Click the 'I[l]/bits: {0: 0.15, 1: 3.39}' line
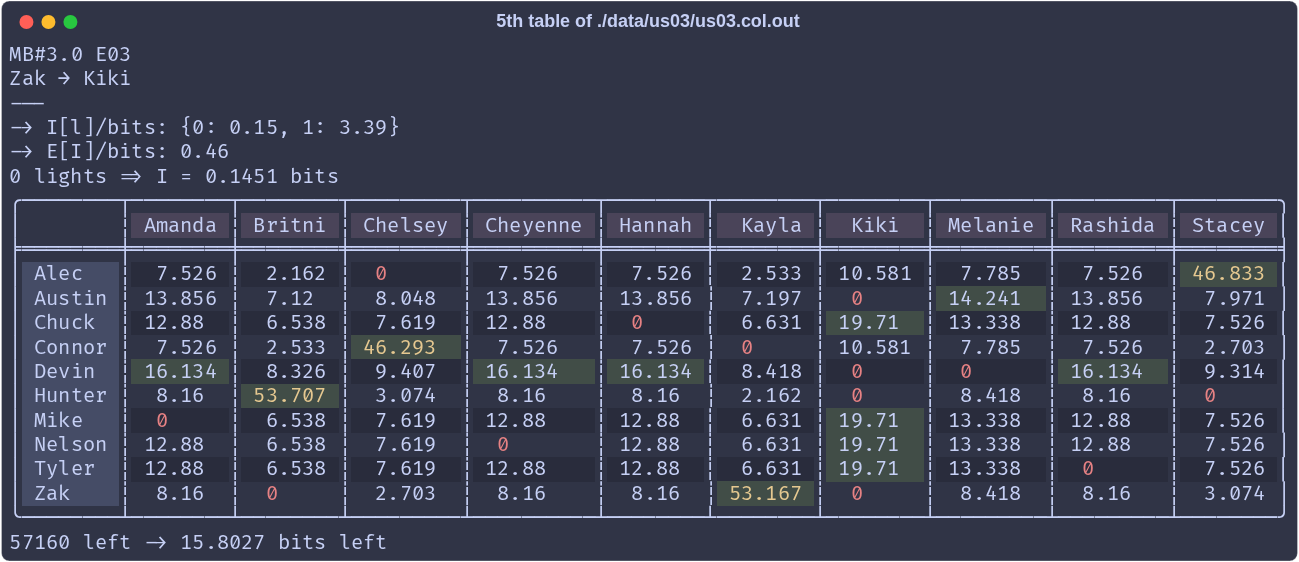The width and height of the screenshot is (1299, 562). coord(205,127)
